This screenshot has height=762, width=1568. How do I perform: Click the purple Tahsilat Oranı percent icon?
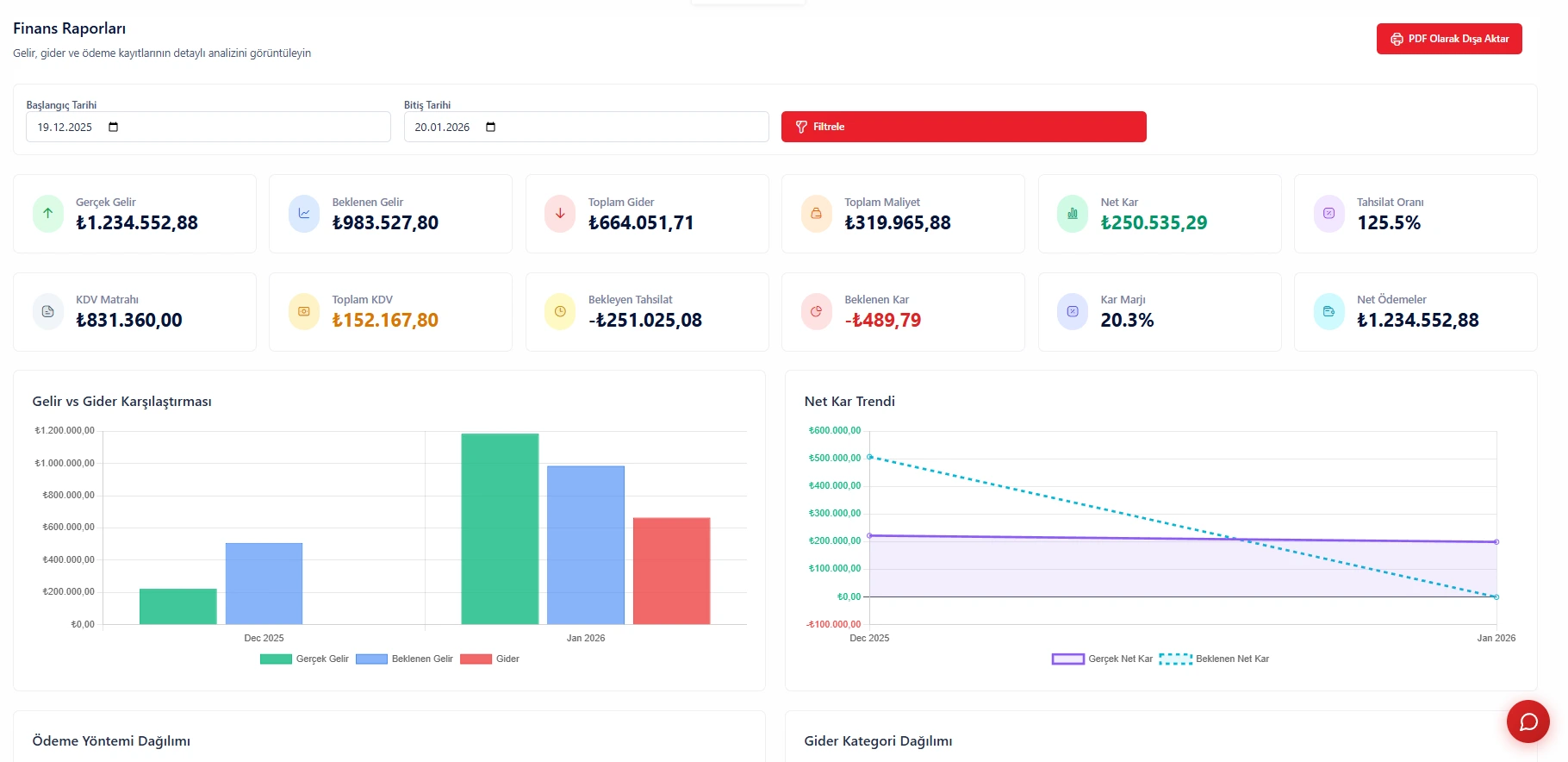[x=1328, y=214]
